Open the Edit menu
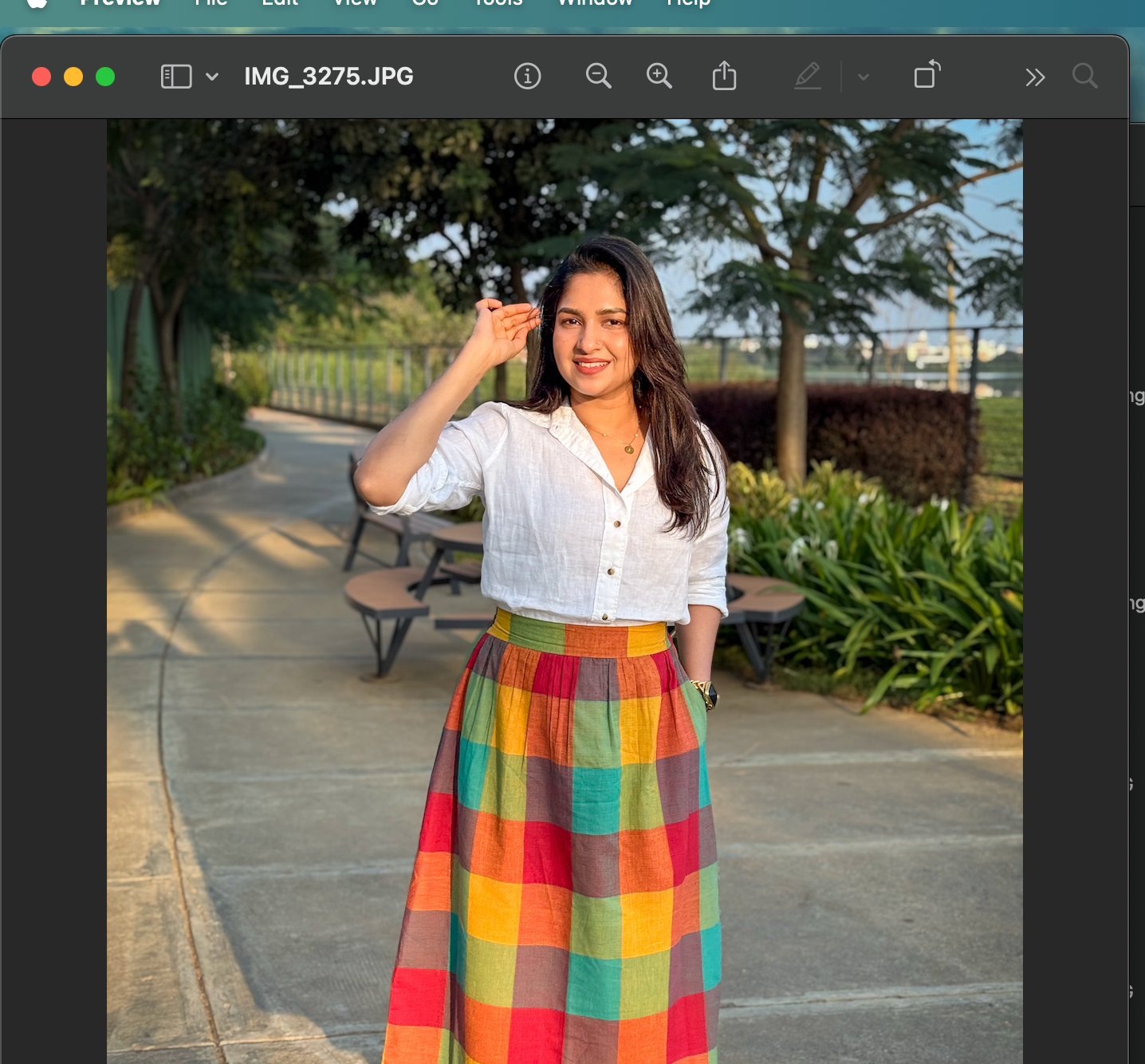Screen dimensions: 1145x1064 coord(280,3)
